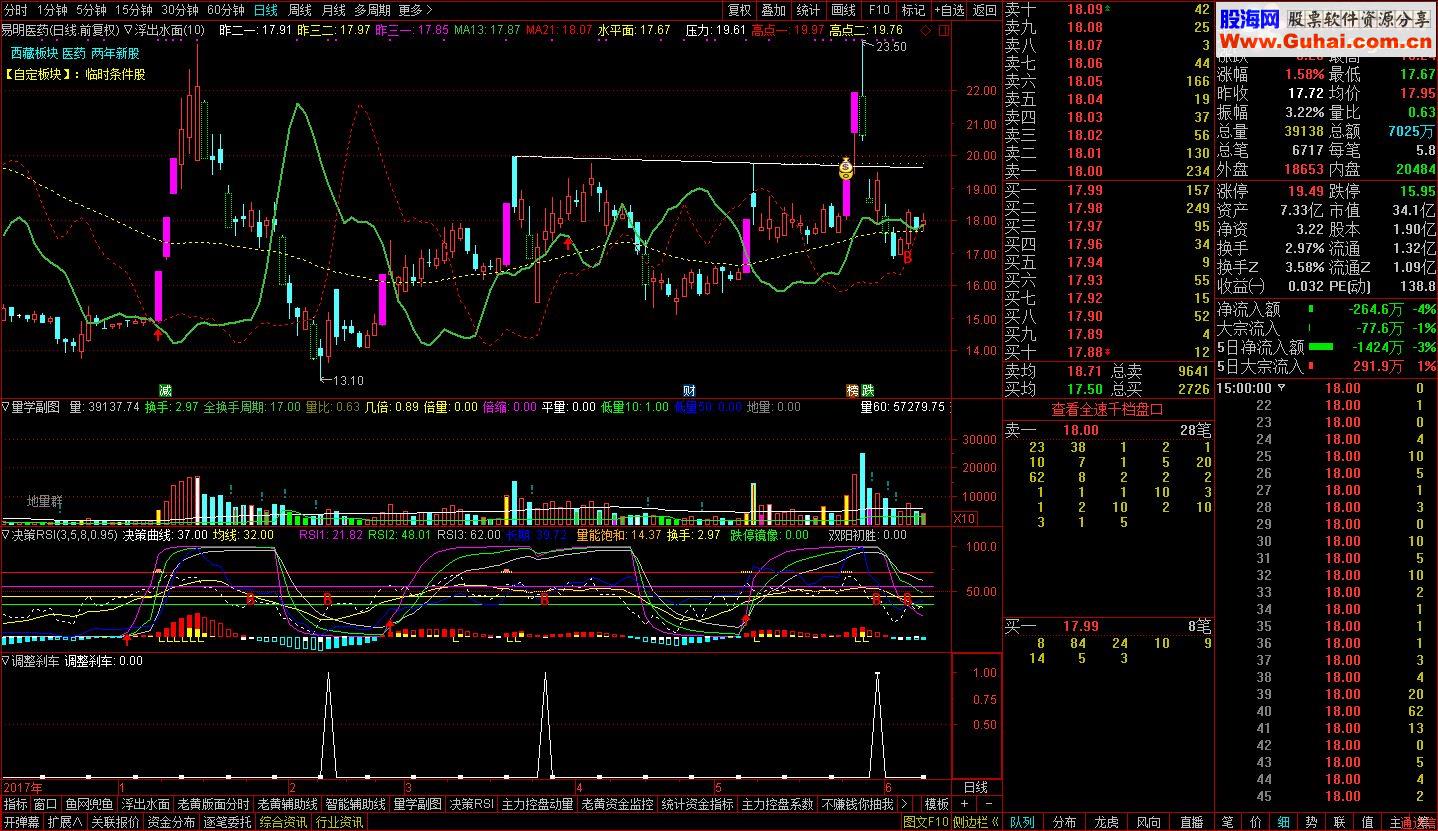Expand the 浮出水面 indicator dropdown triangle
Viewport: 1438px width, 831px height.
coord(127,30)
